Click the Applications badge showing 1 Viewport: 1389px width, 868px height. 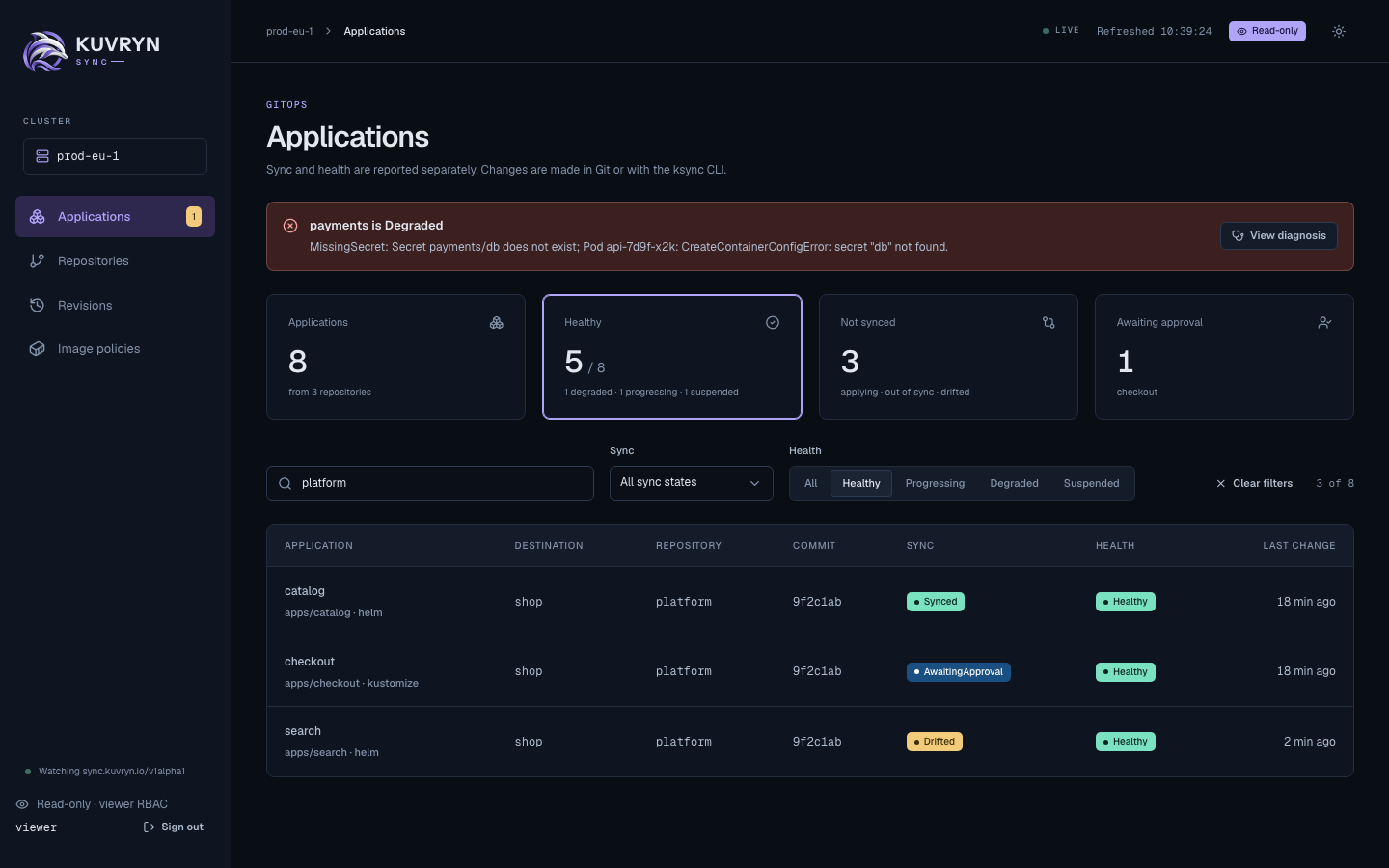point(194,217)
